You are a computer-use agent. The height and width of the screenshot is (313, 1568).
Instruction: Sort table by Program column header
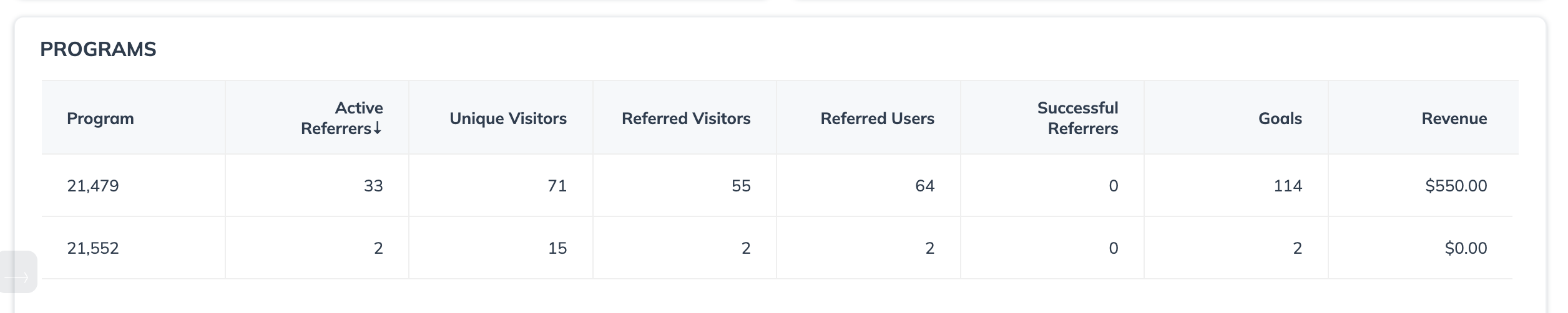click(100, 118)
